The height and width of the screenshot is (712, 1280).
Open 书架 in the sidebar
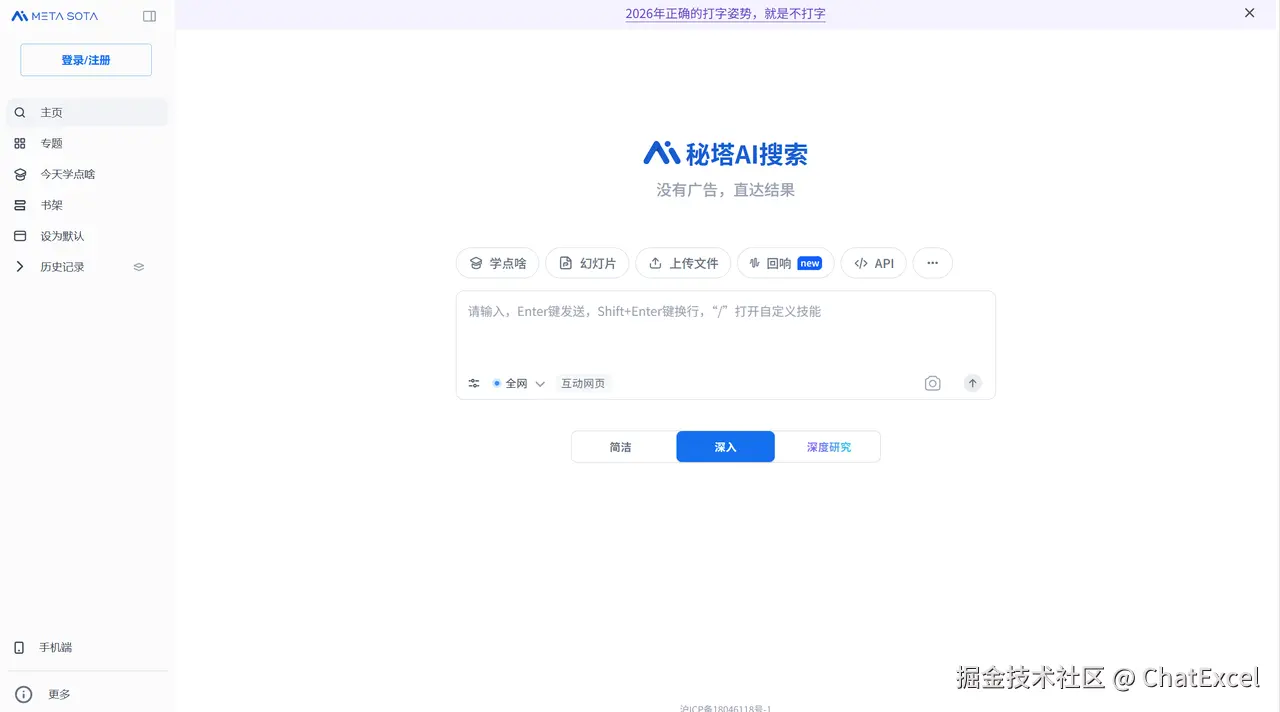point(86,205)
